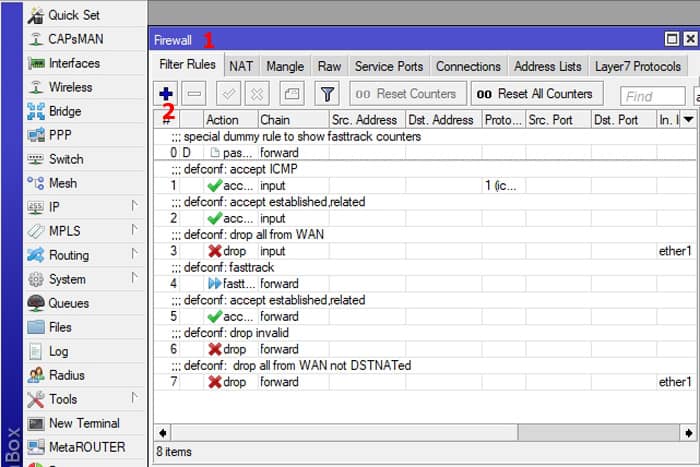Open Switch in the sidebar
This screenshot has width=700, height=467.
point(84,159)
